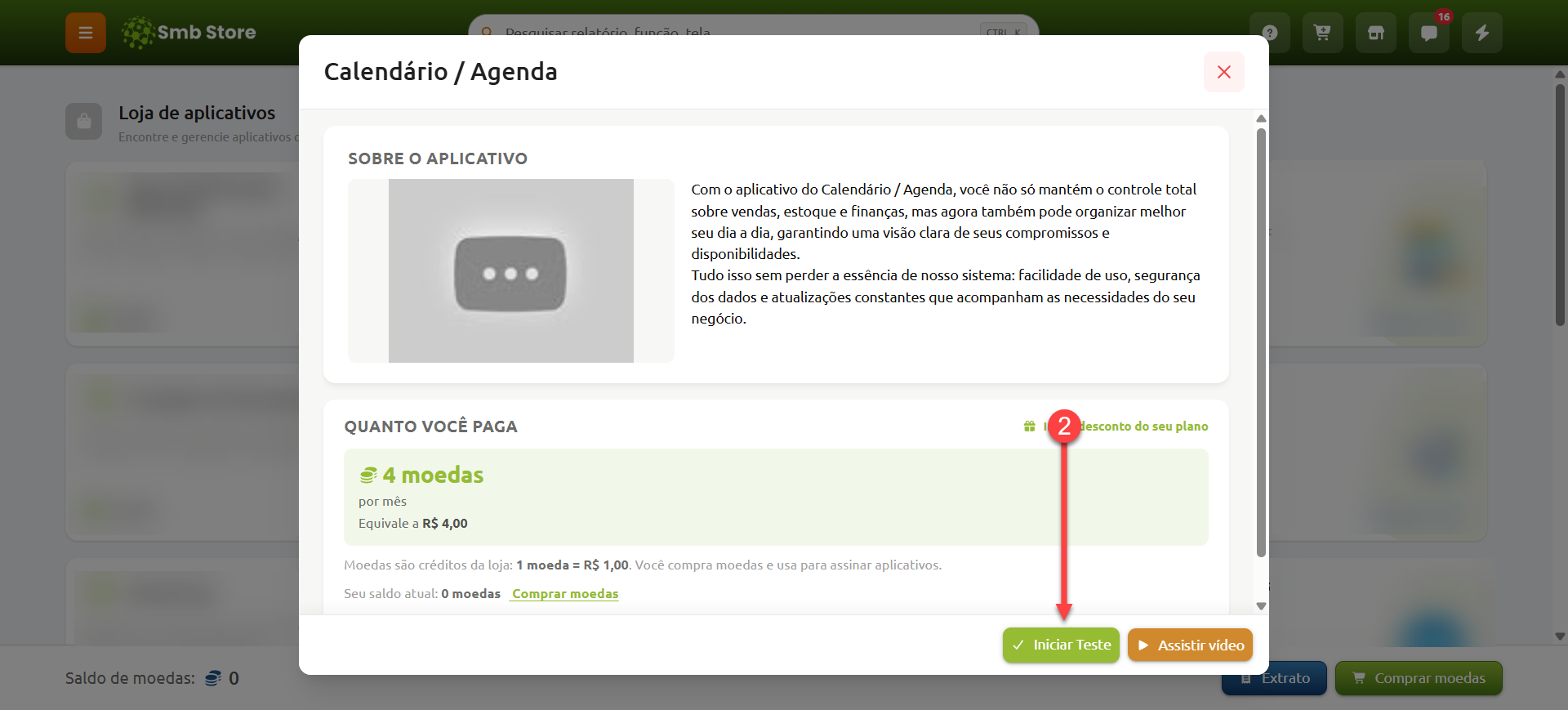Click the green Comprar moedas bottom button
1568x710 pixels.
(1419, 678)
